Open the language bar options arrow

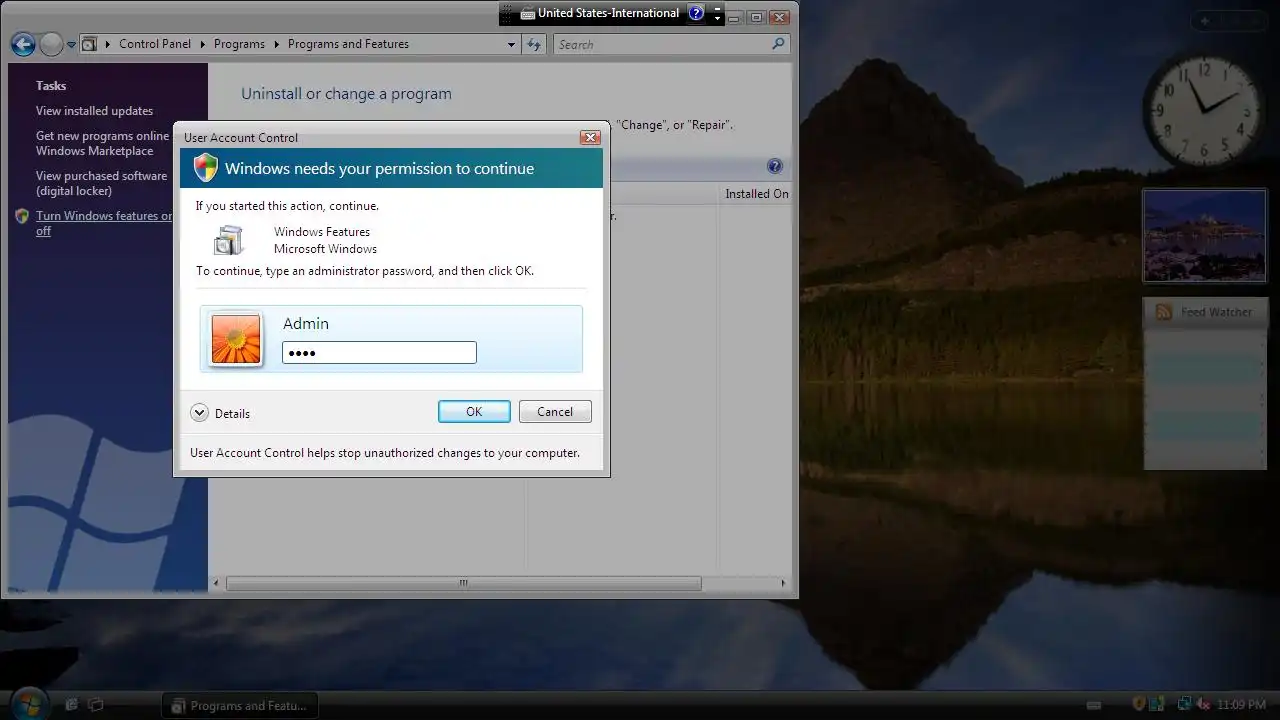[x=717, y=17]
